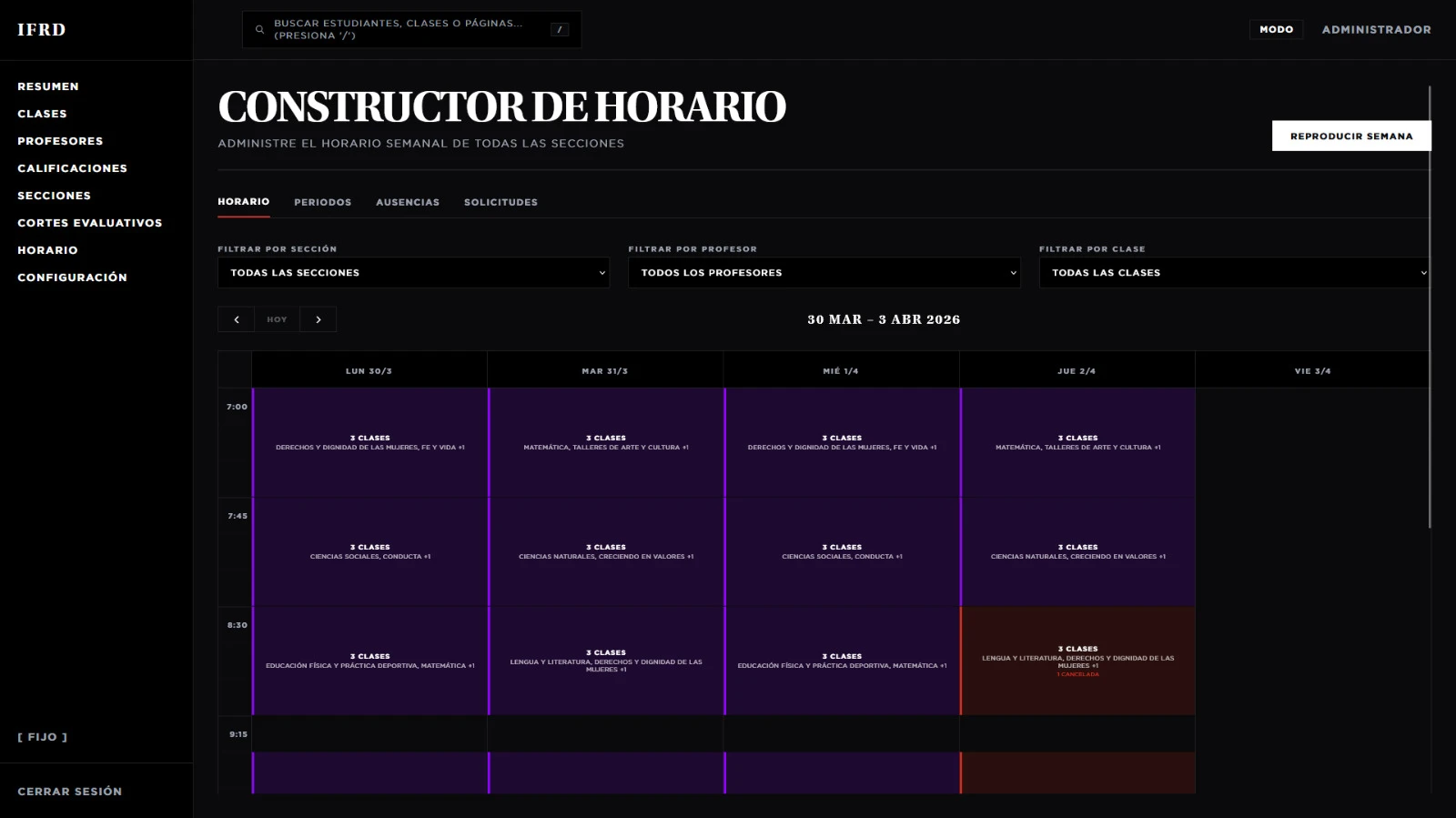Click the search magnifier icon
This screenshot has height=818, width=1456.
tap(259, 30)
